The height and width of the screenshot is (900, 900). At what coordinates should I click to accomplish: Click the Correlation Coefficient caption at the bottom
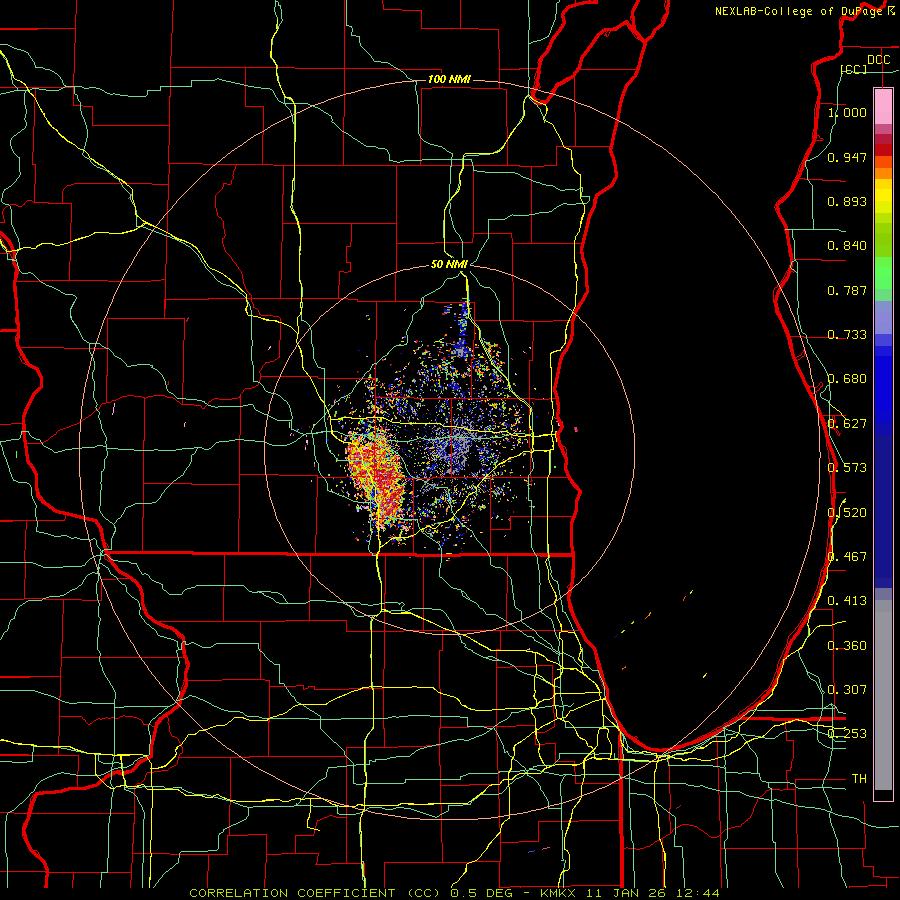pyautogui.click(x=453, y=893)
